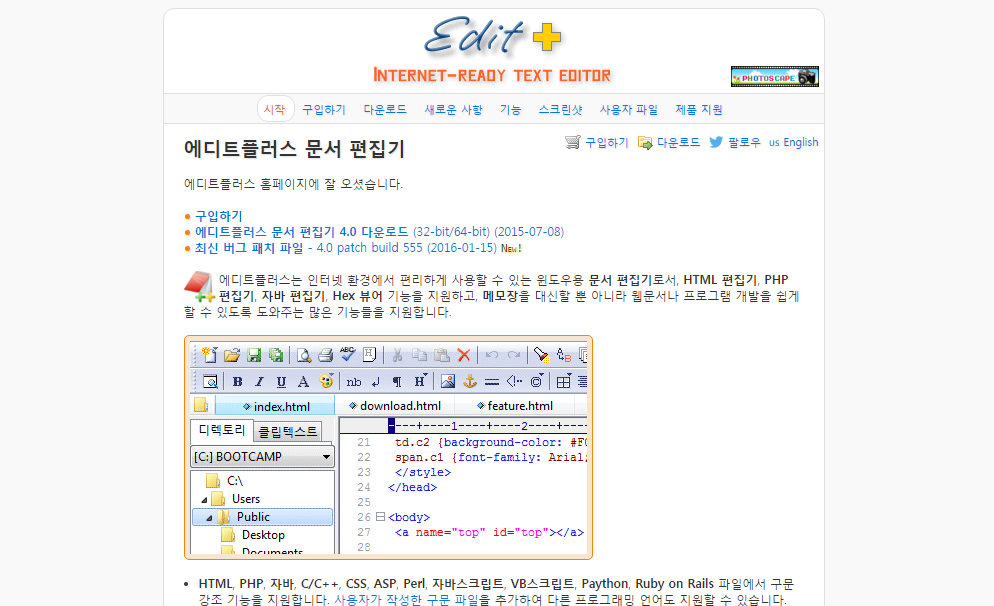Save the document with the Save icon
Screen dimensions: 994x606
coord(254,355)
